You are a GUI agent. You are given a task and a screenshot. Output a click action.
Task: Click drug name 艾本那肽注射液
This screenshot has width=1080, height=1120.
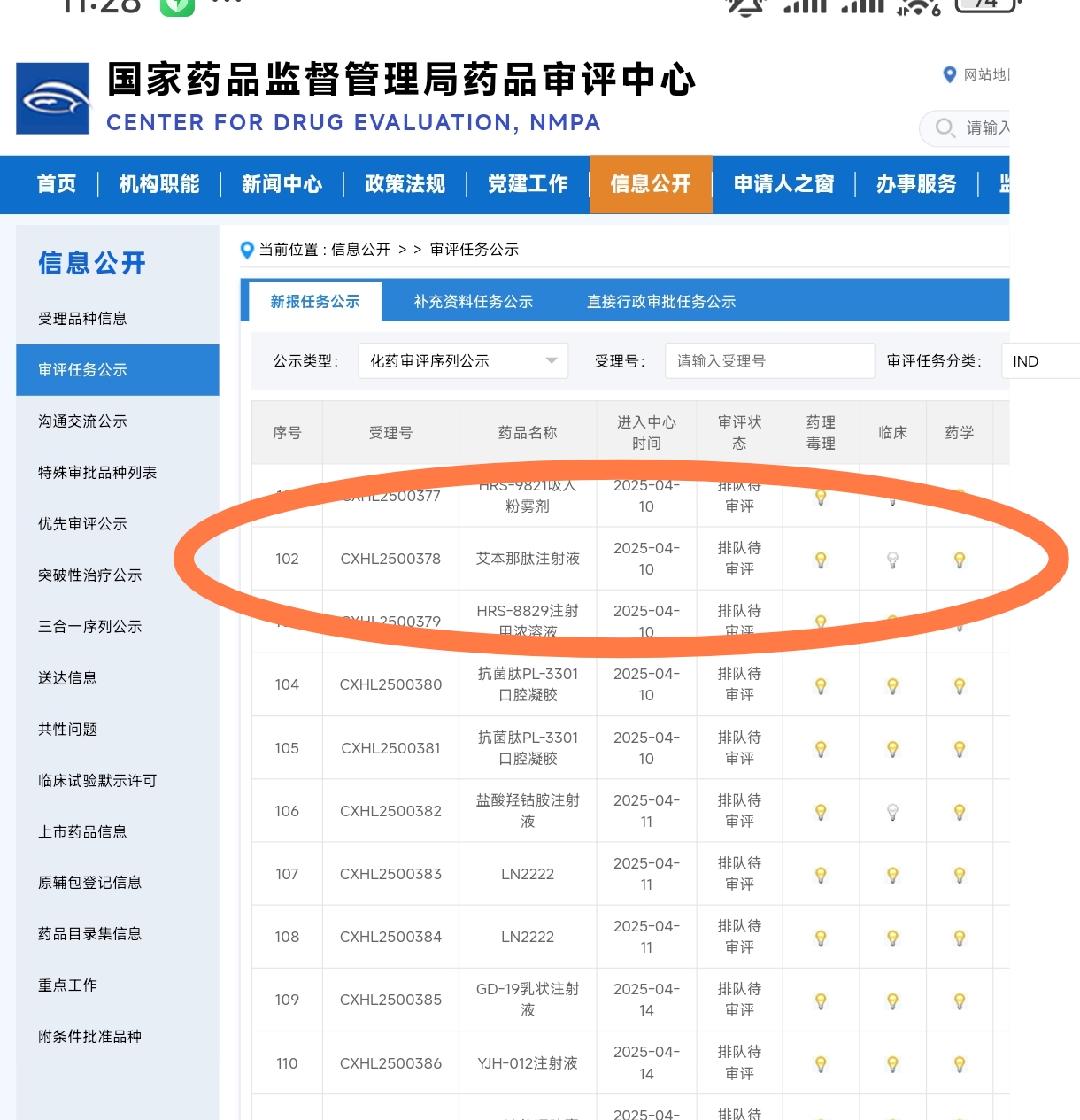tap(528, 559)
